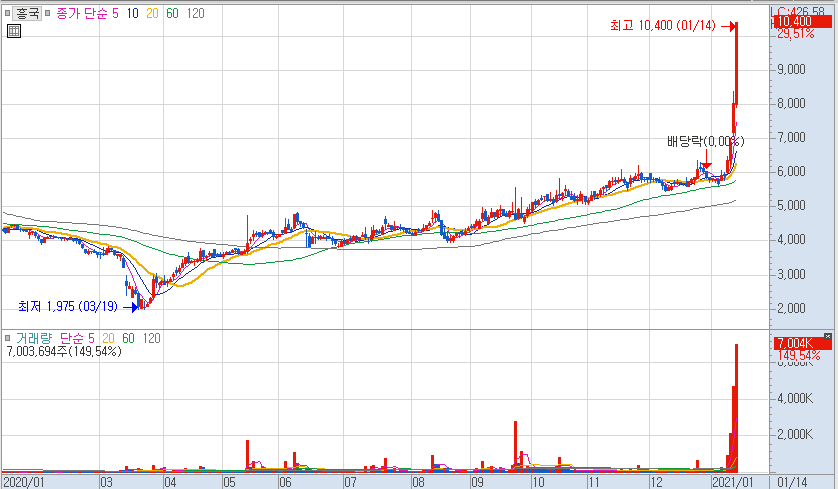Image resolution: width=838 pixels, height=489 pixels.
Task: Click the 2021/01 date axis label
Action: coord(732,482)
